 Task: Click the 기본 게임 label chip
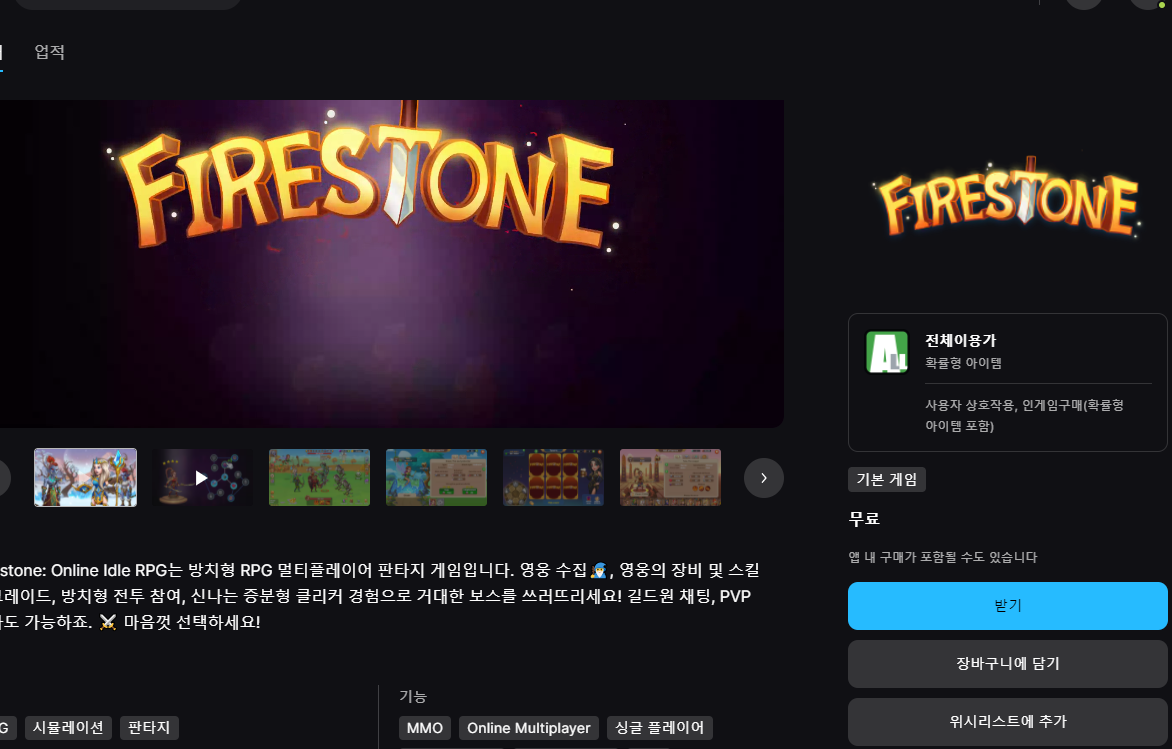(886, 479)
